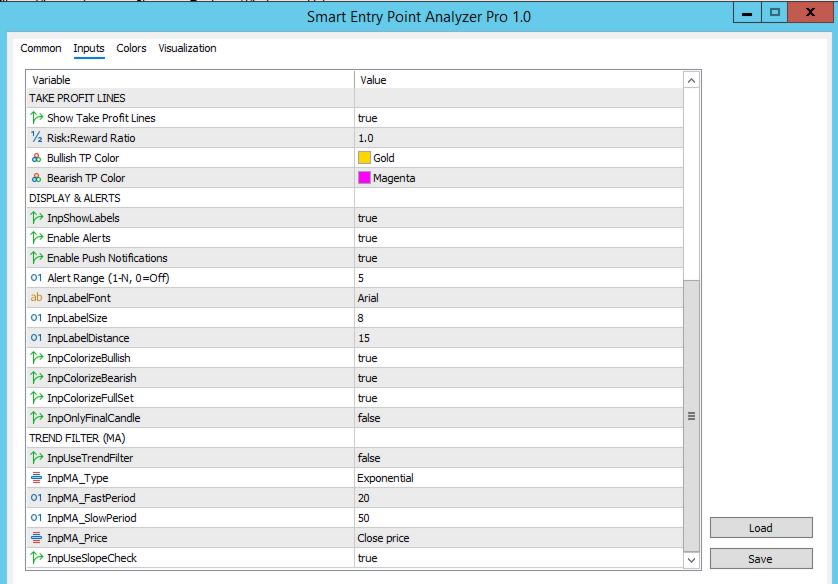Select the DISPLAY & ALERTS section row
The image size is (838, 584).
[x=355, y=198]
